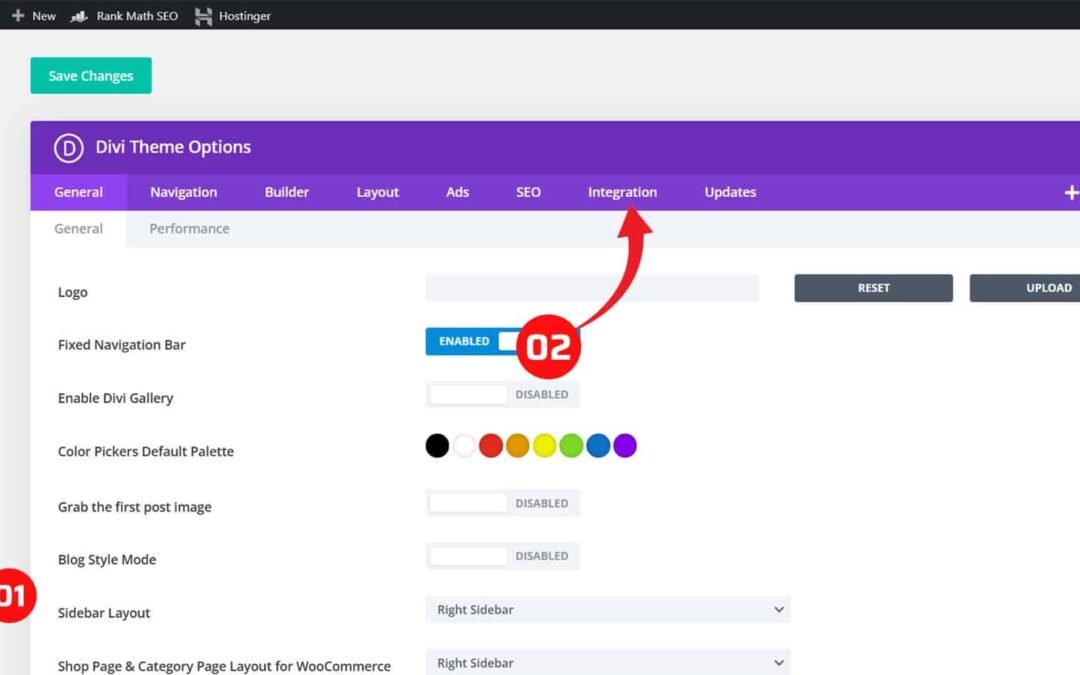Open Rank Math SEO admin menu

(x=137, y=16)
